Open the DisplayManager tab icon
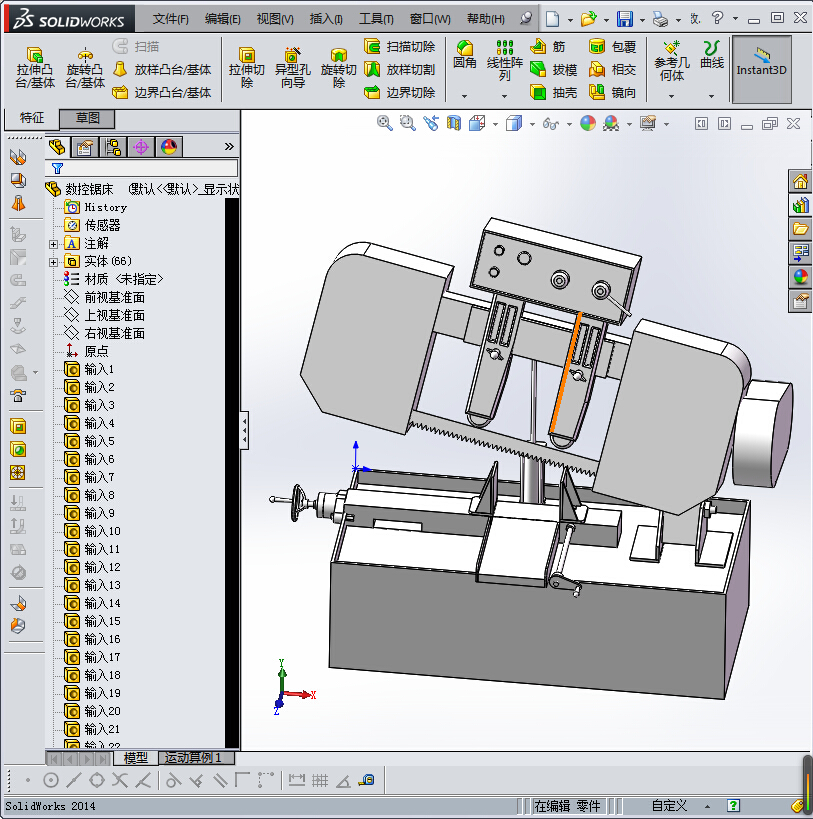Image resolution: width=813 pixels, height=819 pixels. (x=169, y=147)
